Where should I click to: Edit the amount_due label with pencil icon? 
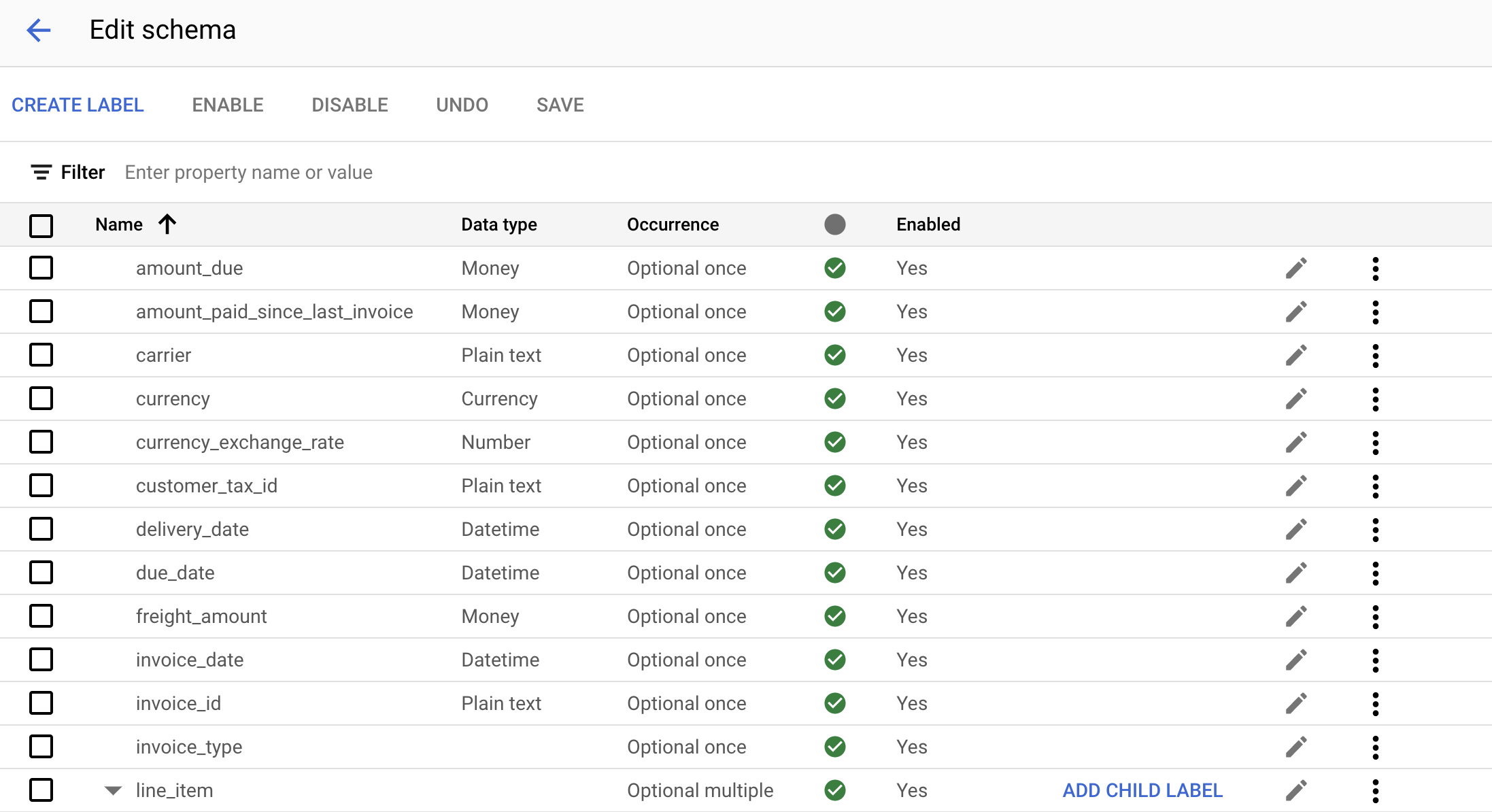tap(1296, 268)
